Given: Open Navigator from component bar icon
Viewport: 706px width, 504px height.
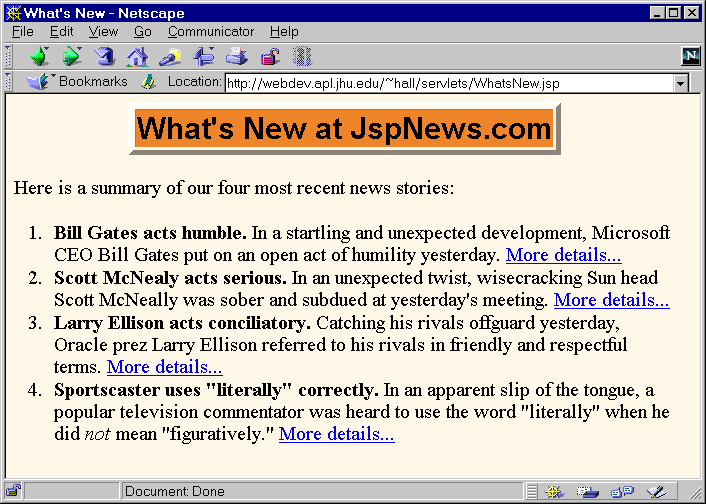Looking at the screenshot, I should pos(554,491).
